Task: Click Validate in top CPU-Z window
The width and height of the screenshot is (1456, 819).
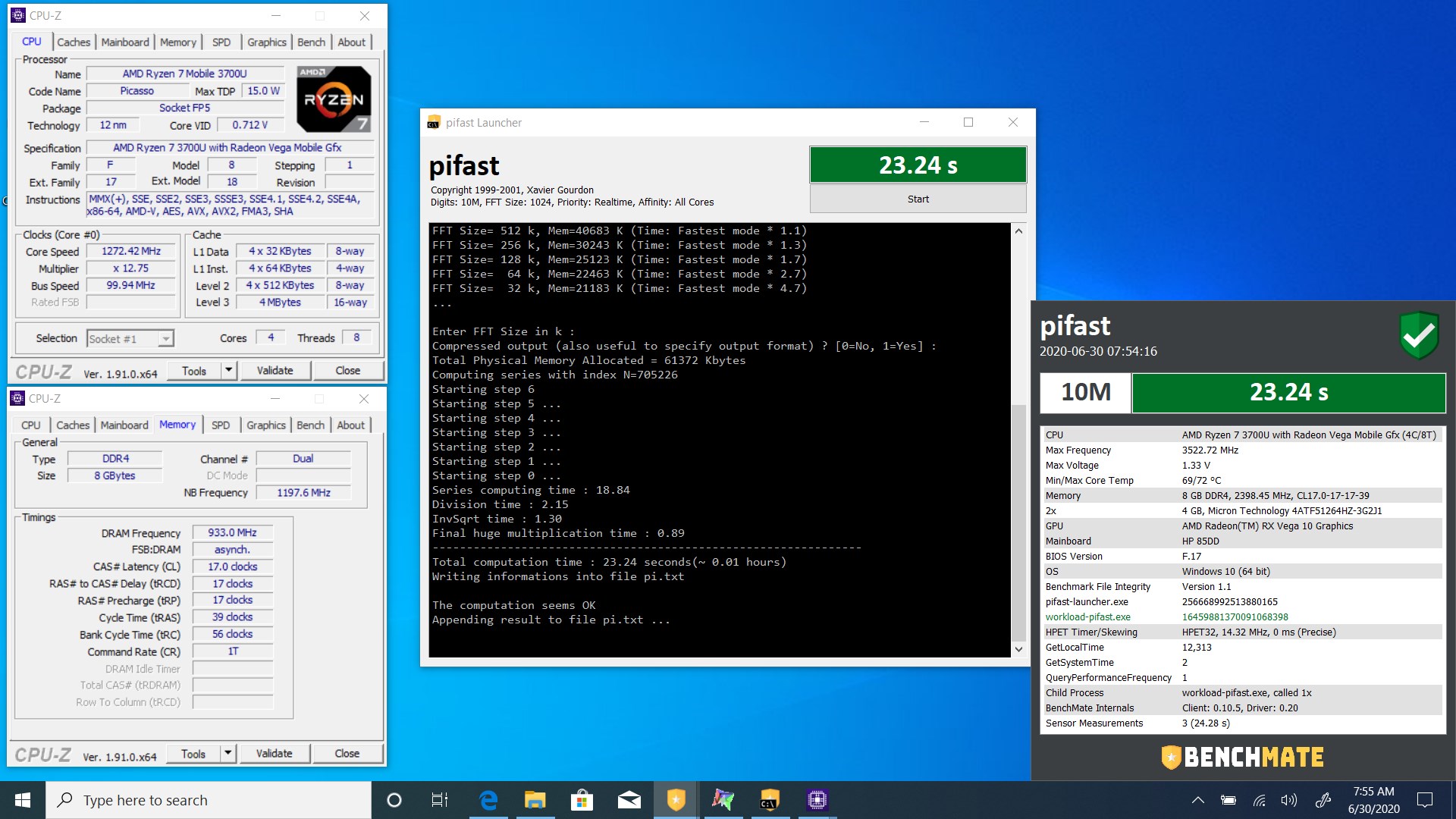Action: tap(275, 370)
